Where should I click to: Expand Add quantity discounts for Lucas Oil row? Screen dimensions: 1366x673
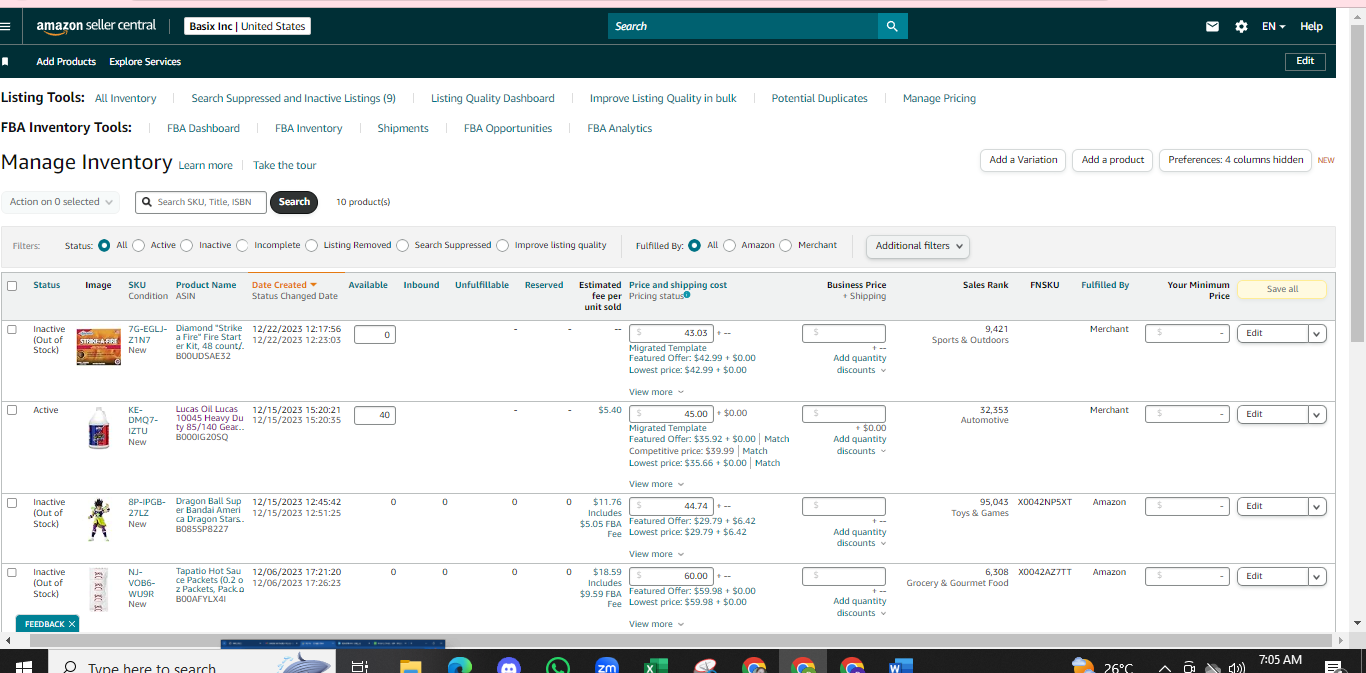click(x=860, y=445)
